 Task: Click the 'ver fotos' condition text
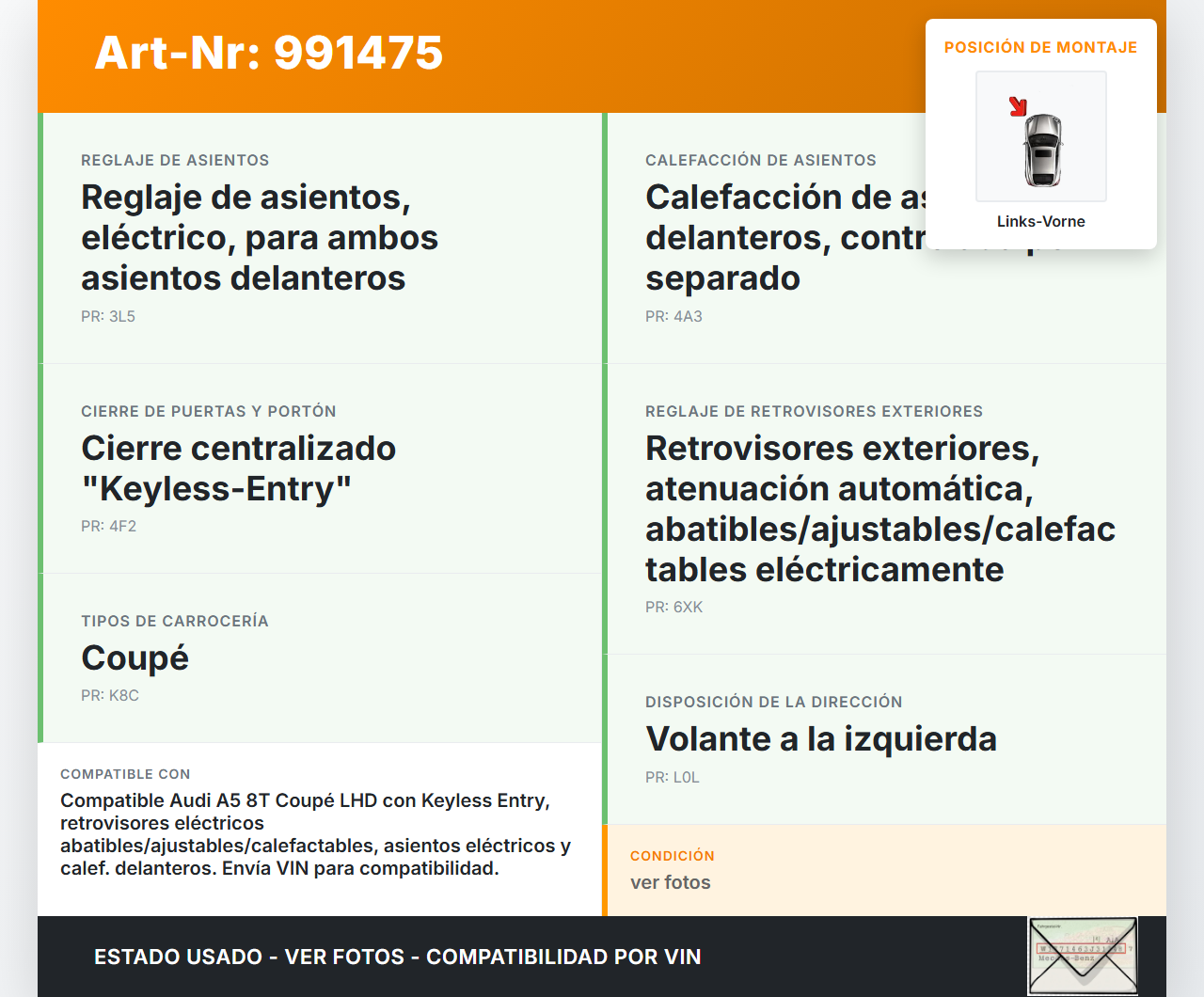point(670,882)
